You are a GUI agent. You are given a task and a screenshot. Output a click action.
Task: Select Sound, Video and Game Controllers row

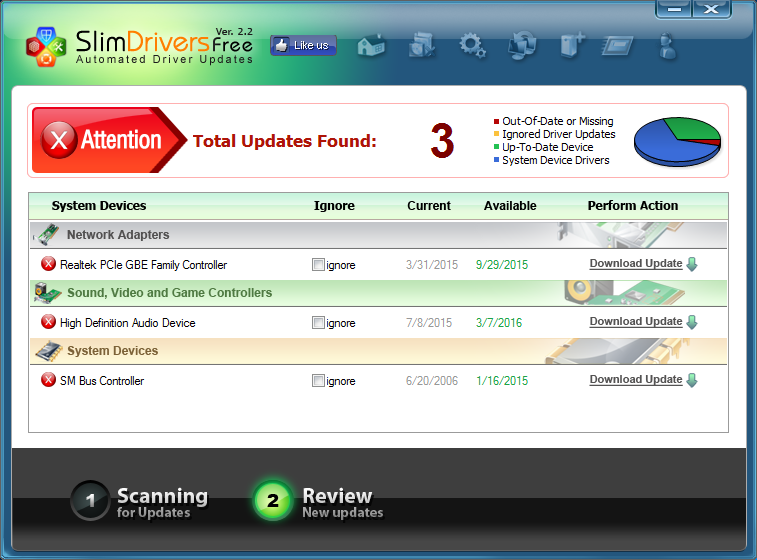coord(378,293)
